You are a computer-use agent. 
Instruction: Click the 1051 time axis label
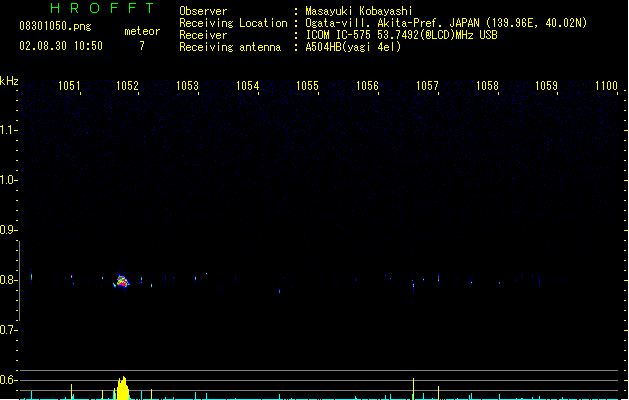pos(69,85)
